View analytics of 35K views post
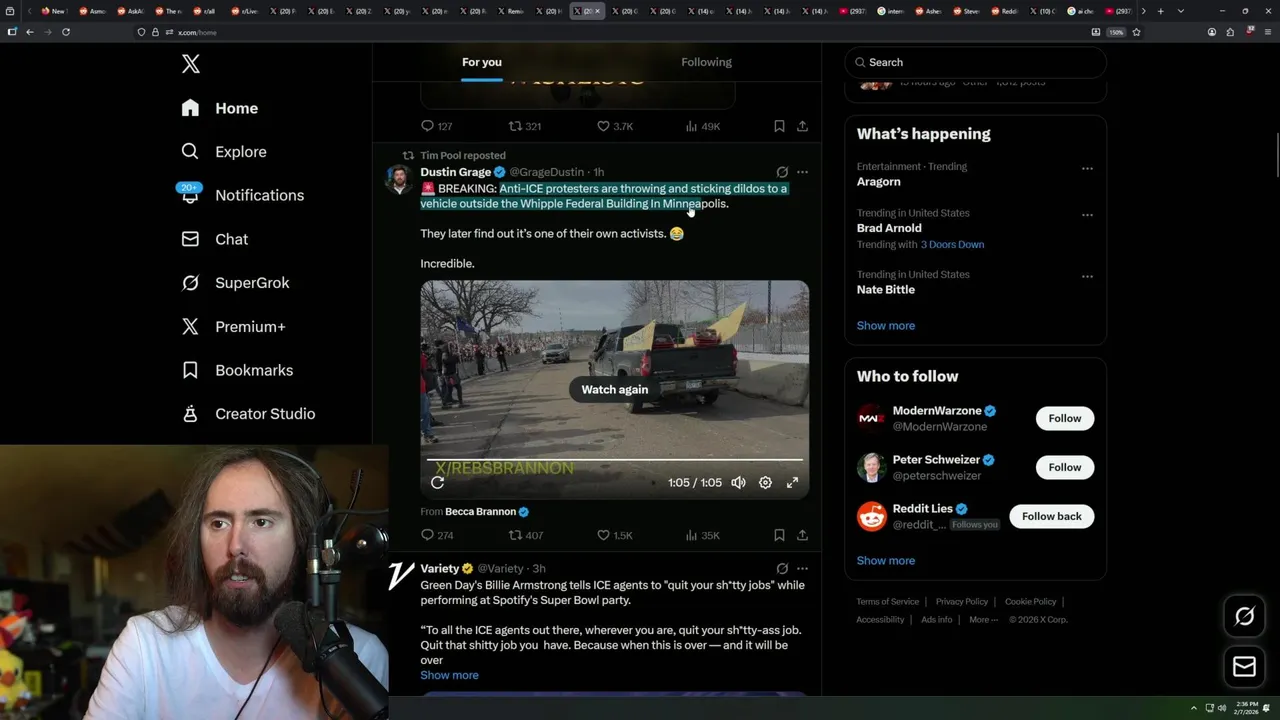The width and height of the screenshot is (1280, 720). click(x=702, y=535)
